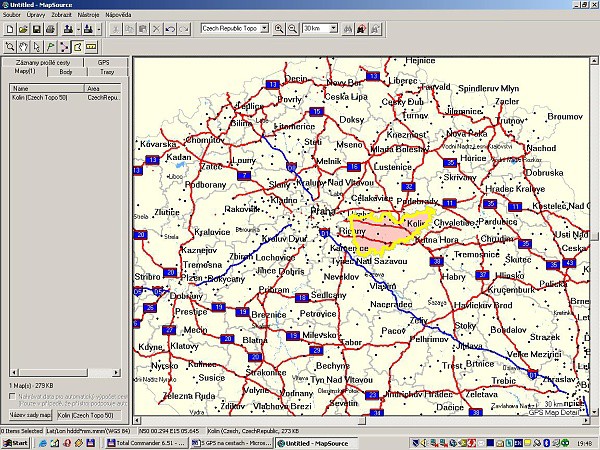Open the Úpravy menu
The image size is (600, 450).
pos(36,15)
